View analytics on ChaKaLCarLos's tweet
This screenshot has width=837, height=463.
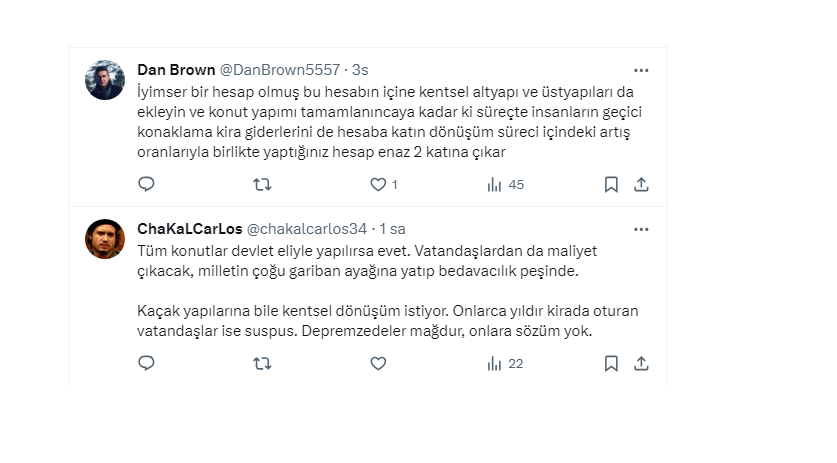[x=494, y=363]
